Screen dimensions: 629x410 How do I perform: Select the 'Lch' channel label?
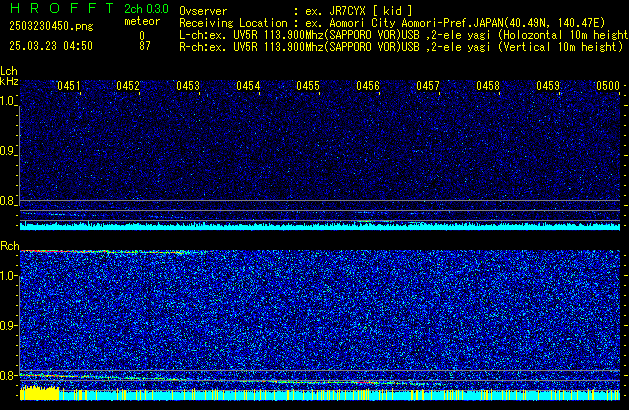pos(9,71)
